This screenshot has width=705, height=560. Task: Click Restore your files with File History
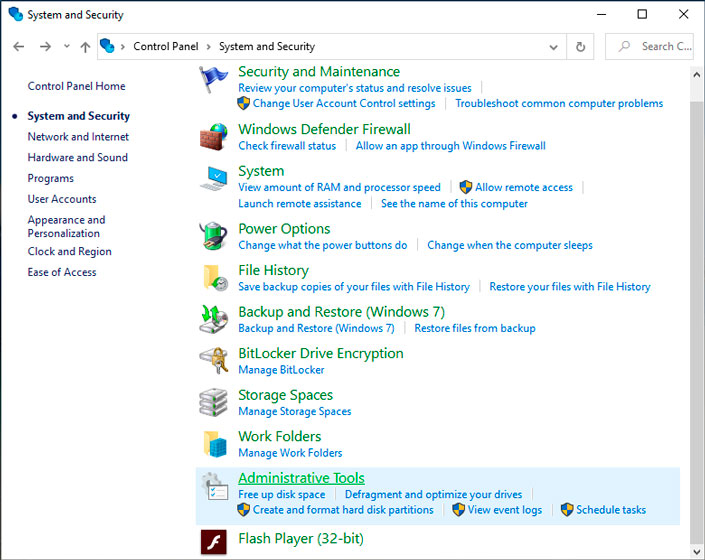570,287
